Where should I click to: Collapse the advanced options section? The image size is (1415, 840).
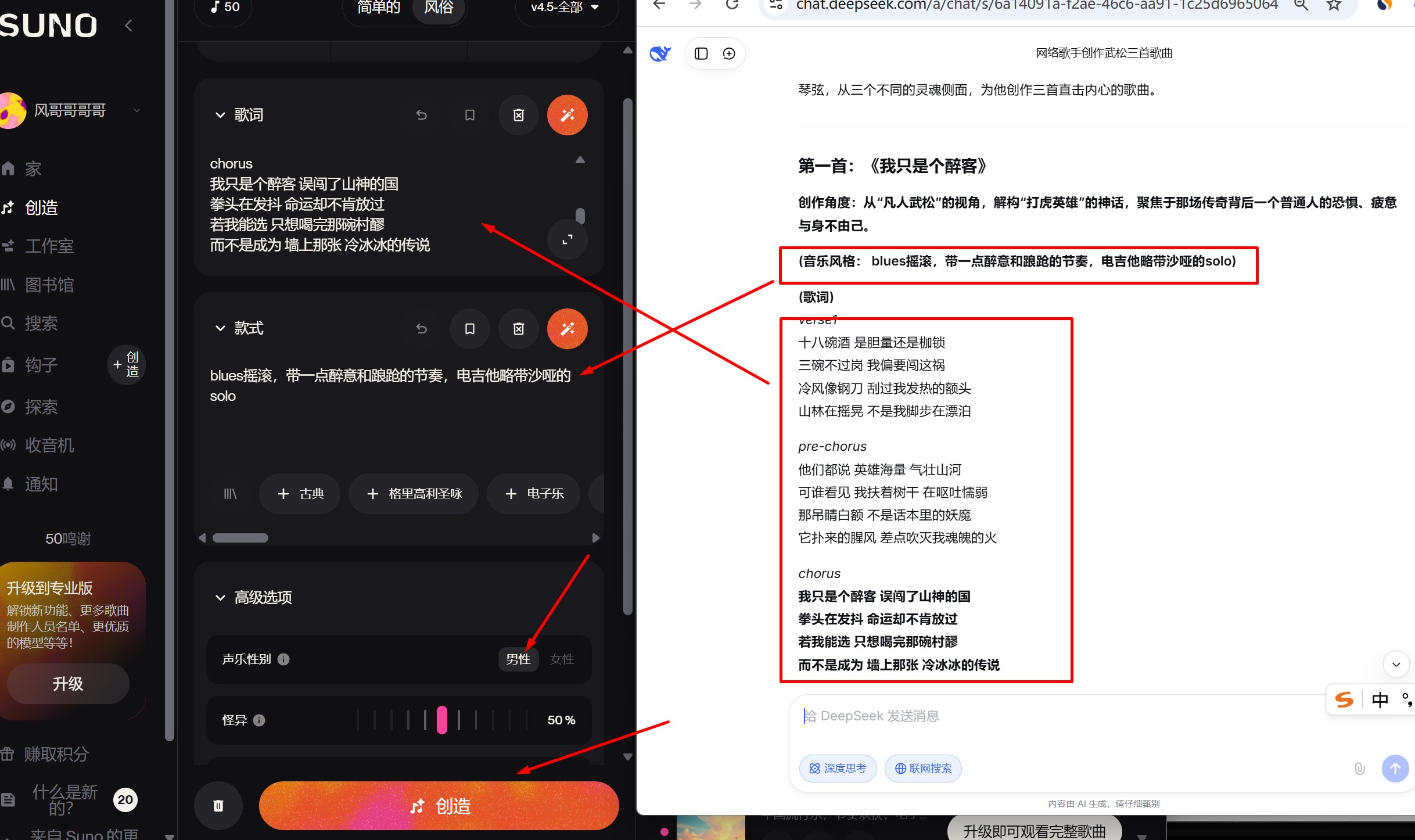point(220,598)
